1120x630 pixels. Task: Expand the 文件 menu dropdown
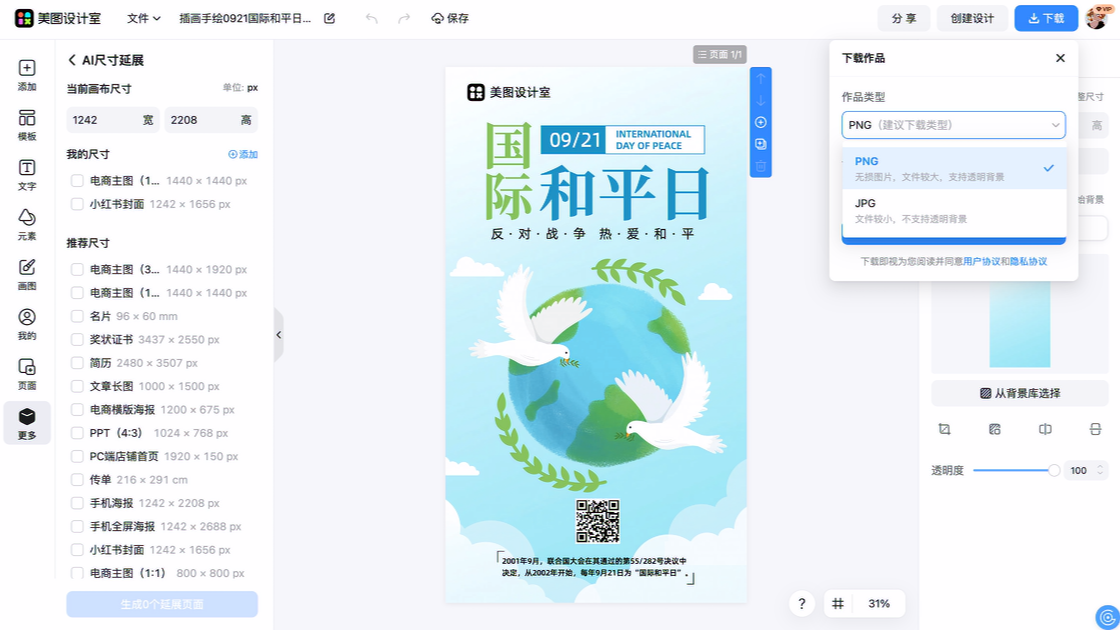pos(144,18)
